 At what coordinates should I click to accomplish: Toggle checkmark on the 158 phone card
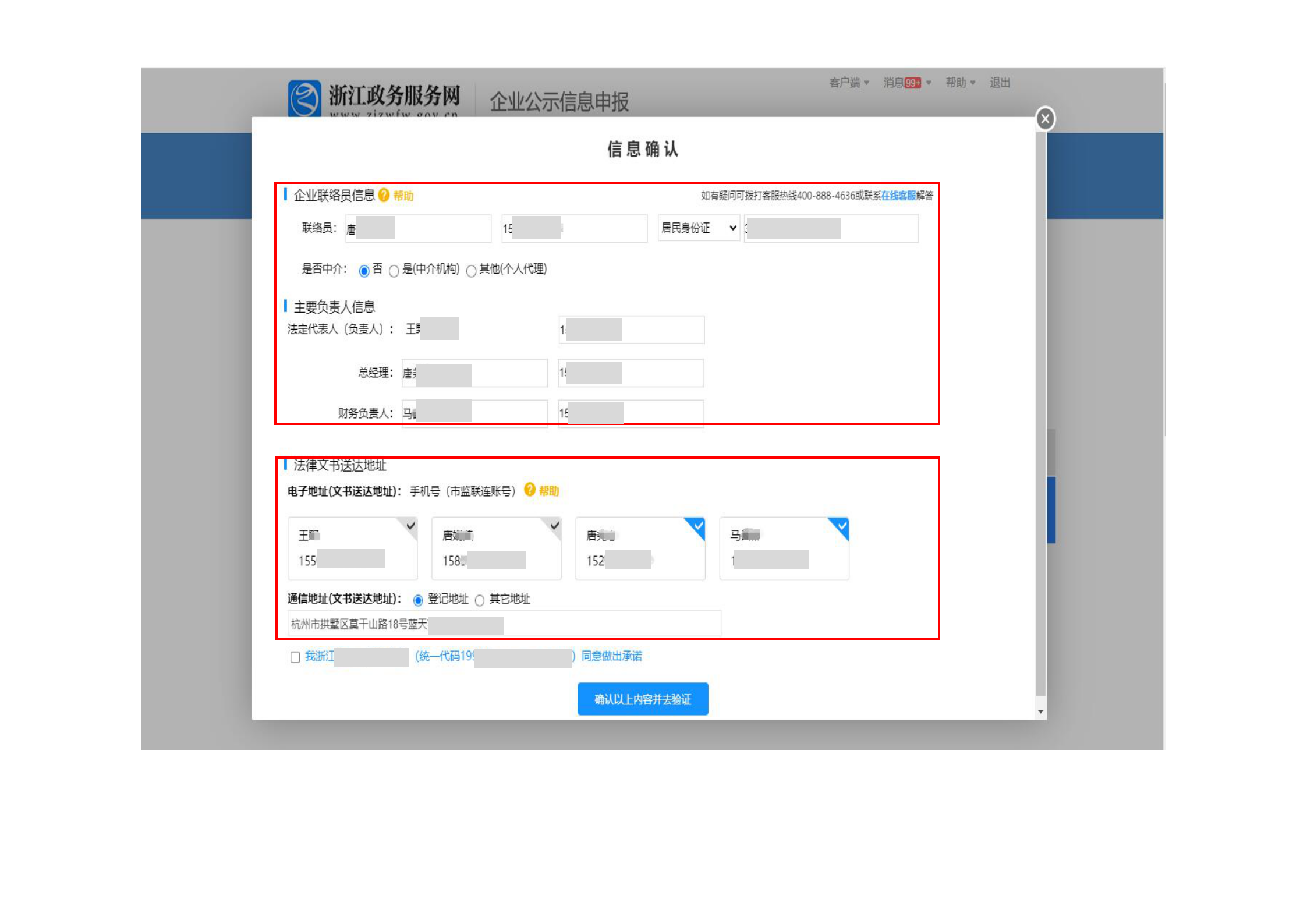554,526
